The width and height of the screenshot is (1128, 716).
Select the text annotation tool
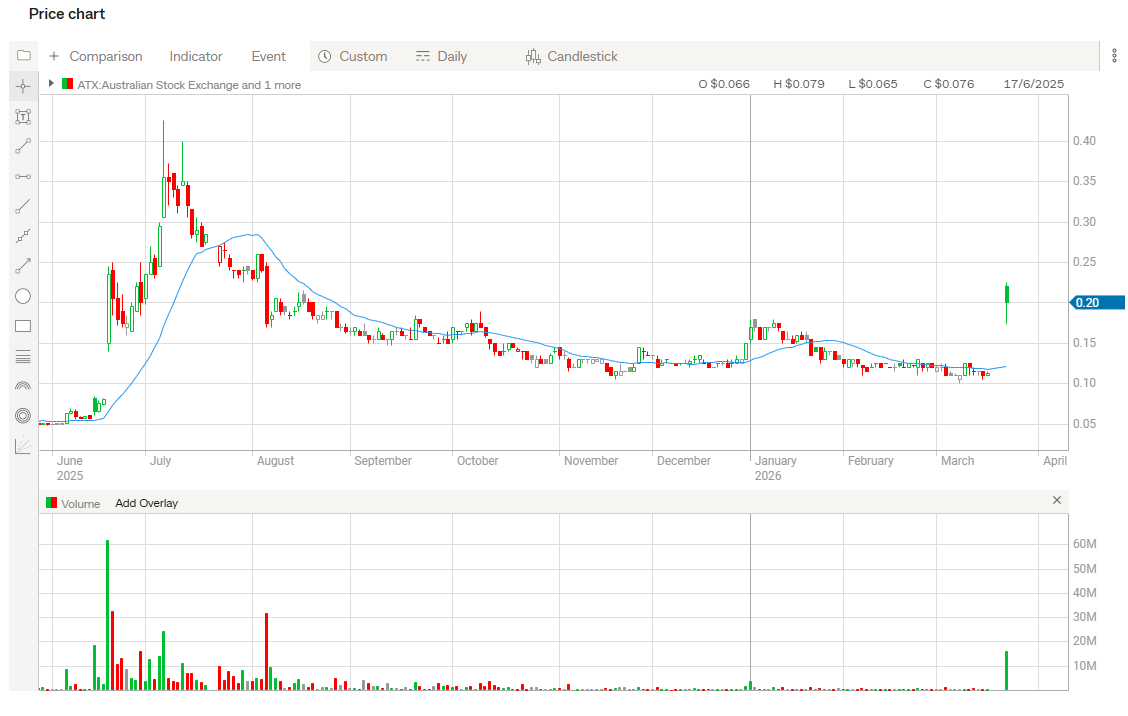pyautogui.click(x=23, y=117)
